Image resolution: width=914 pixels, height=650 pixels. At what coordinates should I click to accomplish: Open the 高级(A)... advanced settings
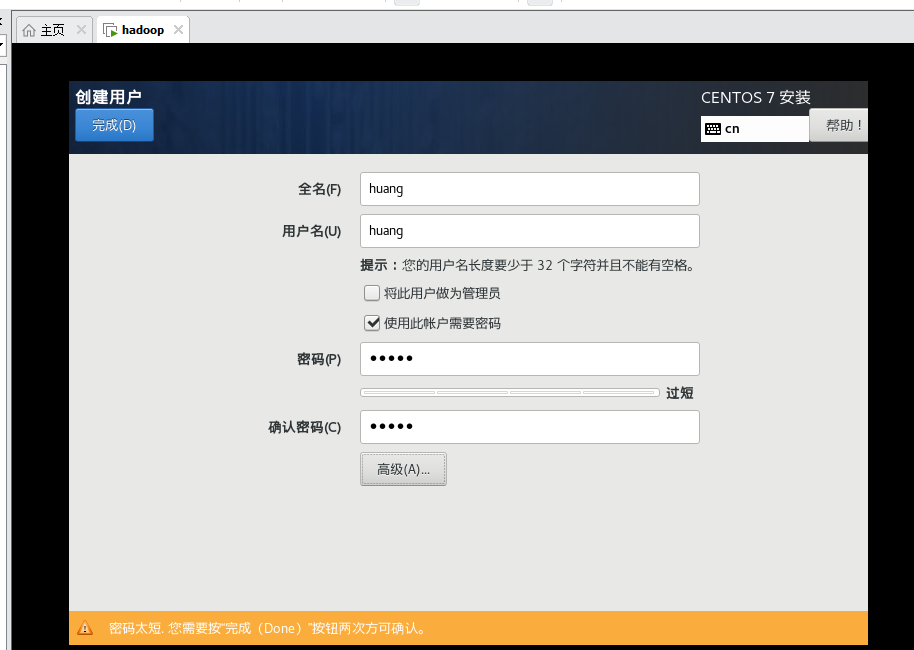pyautogui.click(x=403, y=469)
